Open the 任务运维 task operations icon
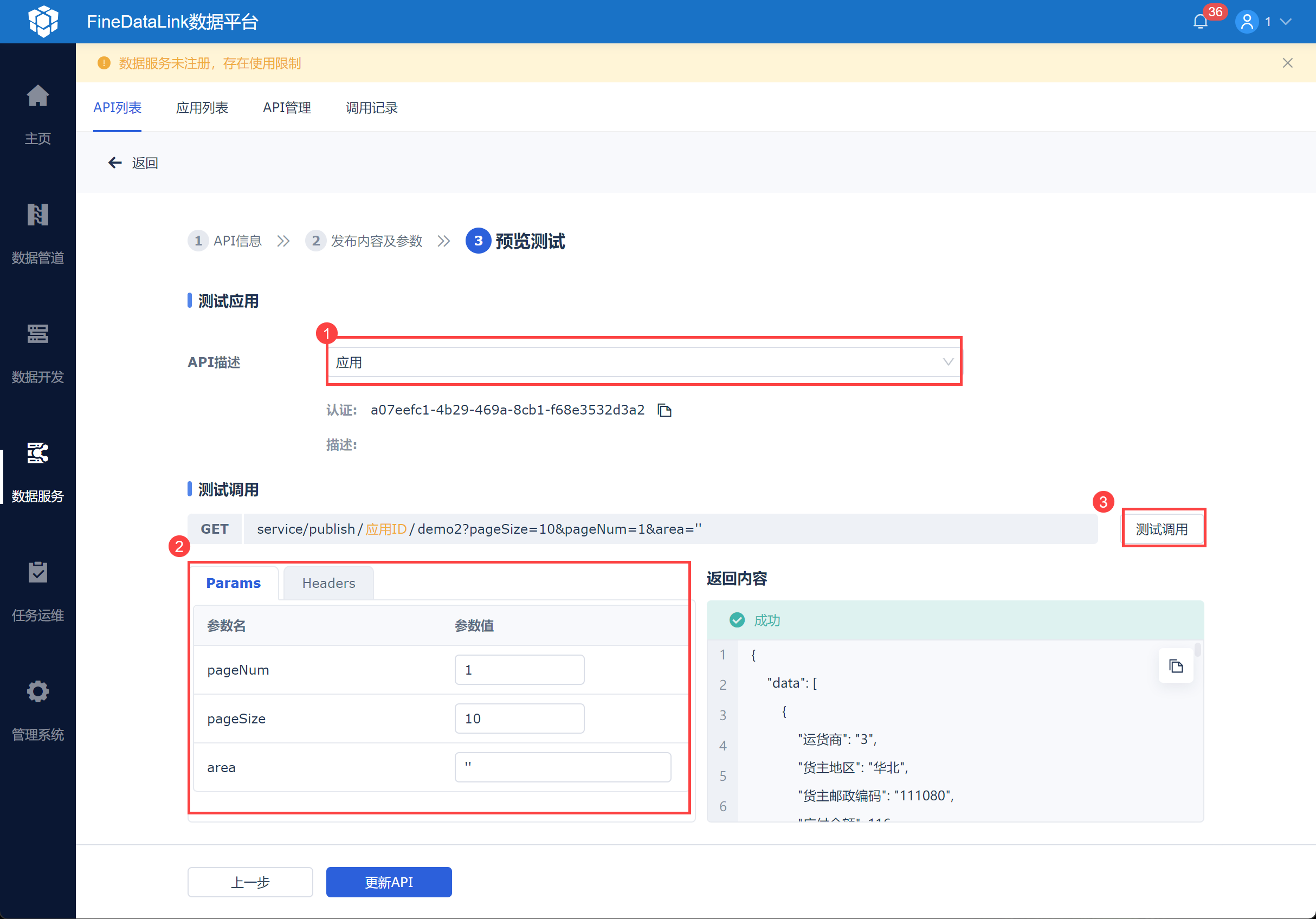The width and height of the screenshot is (1316, 919). pyautogui.click(x=38, y=572)
